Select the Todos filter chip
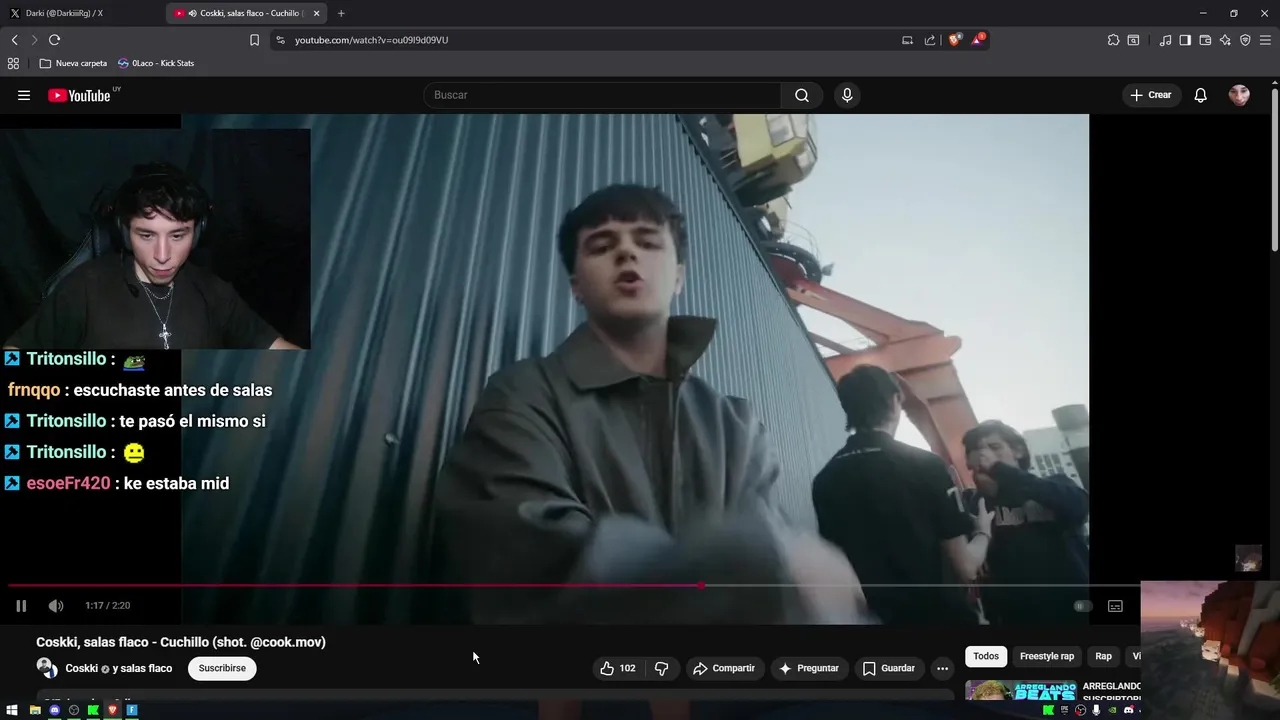This screenshot has height=720, width=1280. click(986, 656)
